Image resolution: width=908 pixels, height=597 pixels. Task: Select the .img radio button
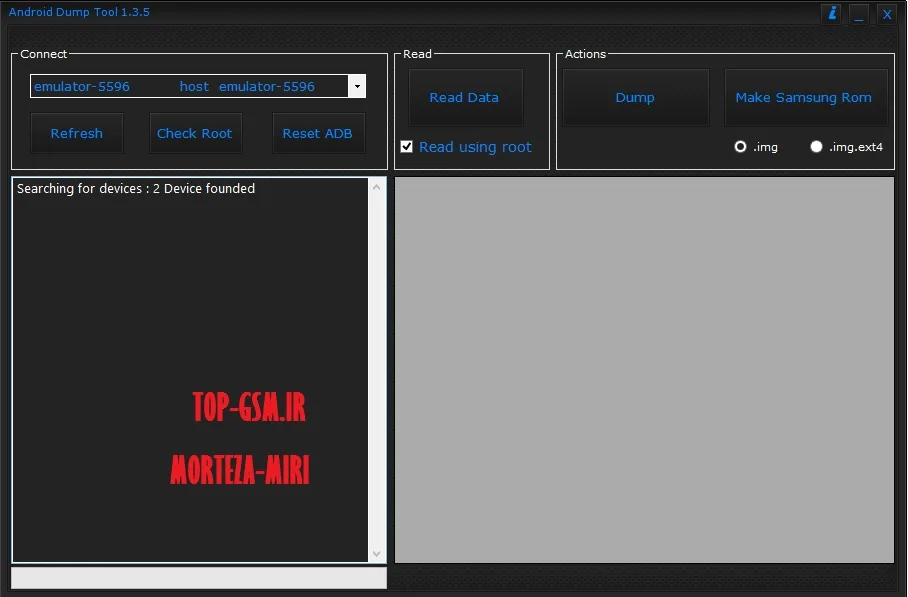tap(740, 146)
